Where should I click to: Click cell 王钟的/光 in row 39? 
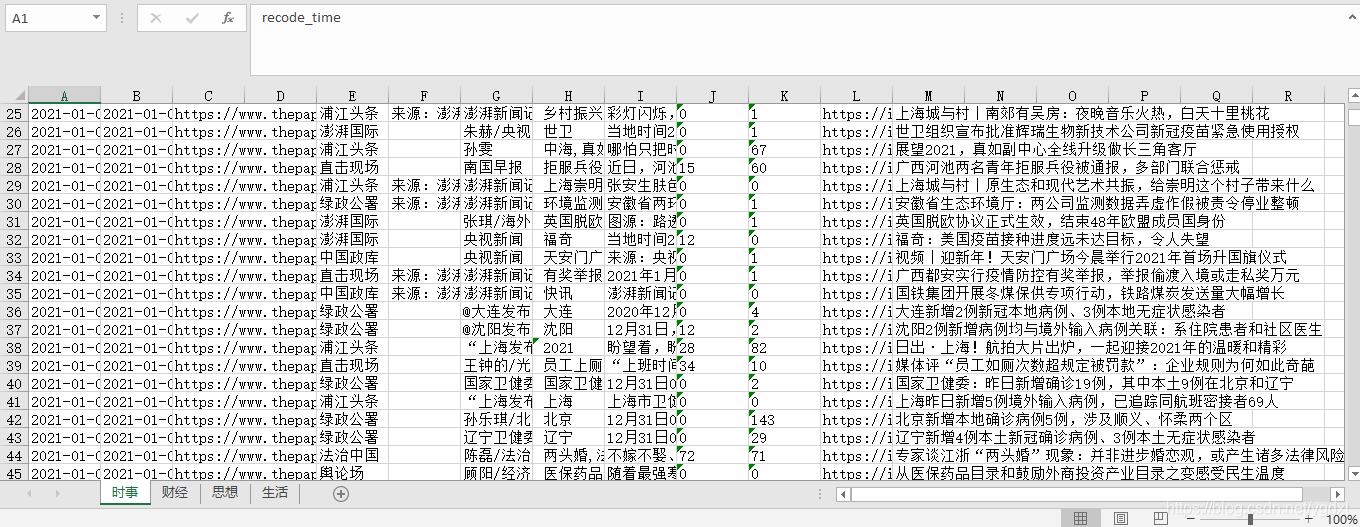click(497, 365)
